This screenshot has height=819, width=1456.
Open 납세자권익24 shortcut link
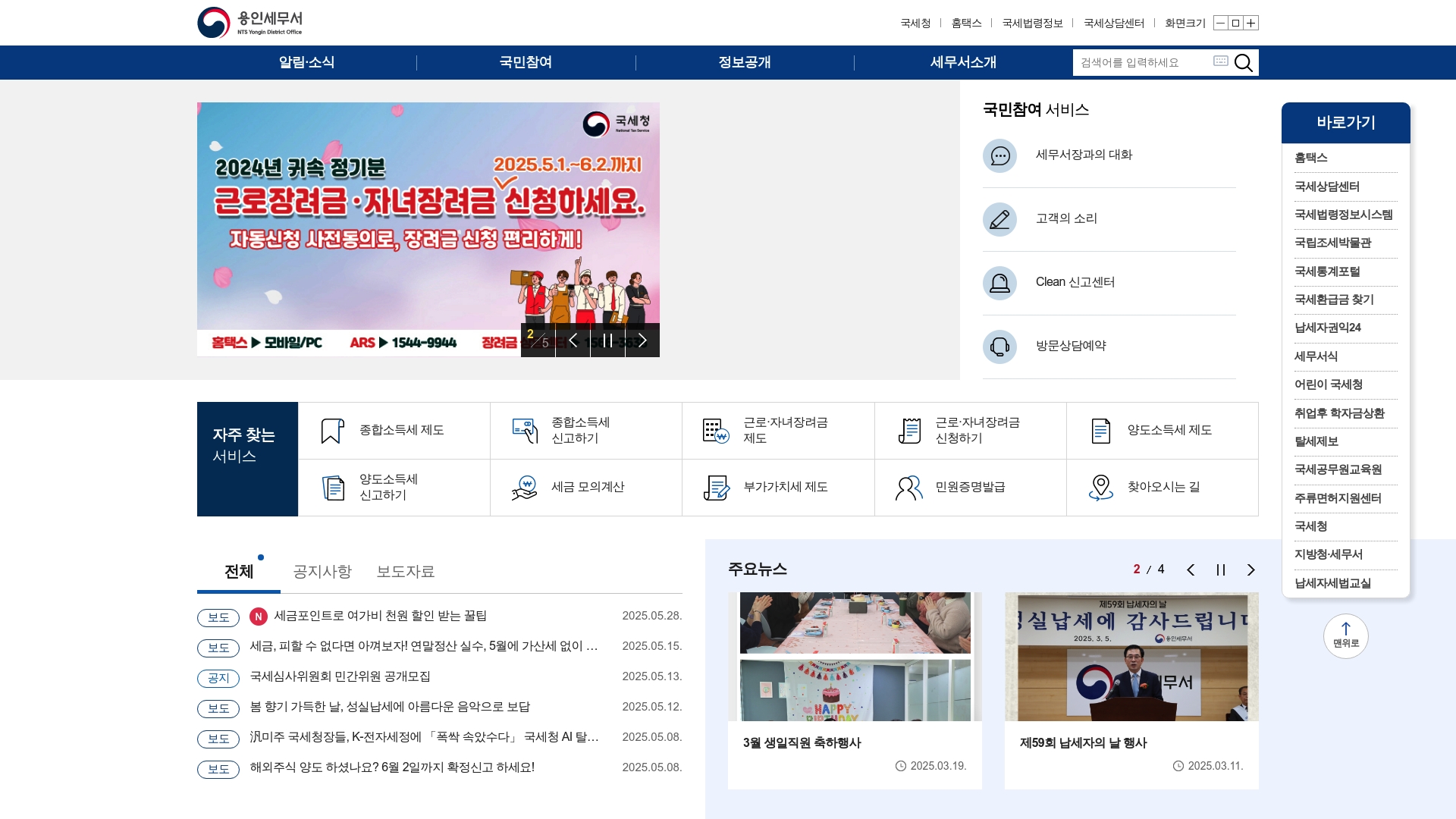point(1327,328)
